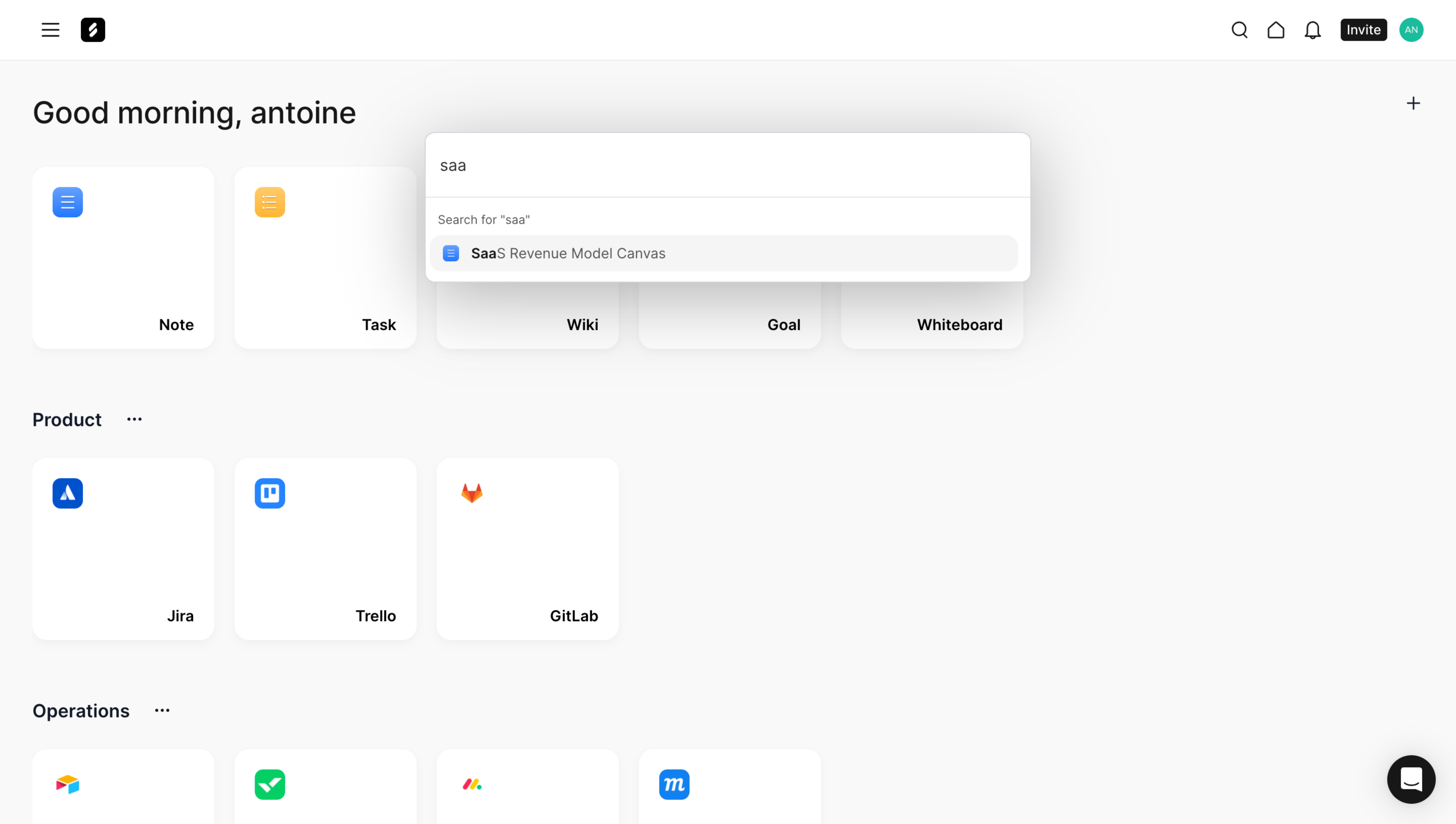Expand the Product section options menu
1456x824 pixels.
click(134, 419)
